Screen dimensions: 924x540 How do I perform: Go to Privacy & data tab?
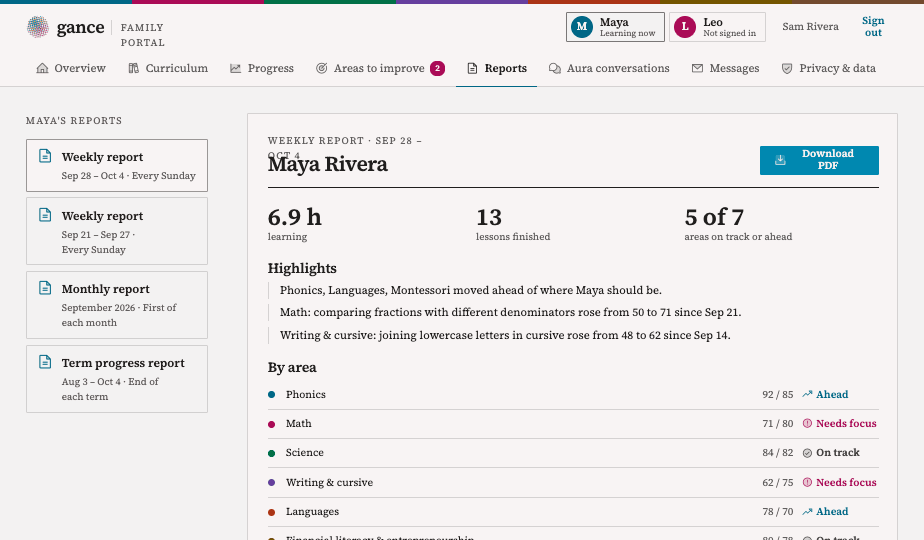coord(829,68)
